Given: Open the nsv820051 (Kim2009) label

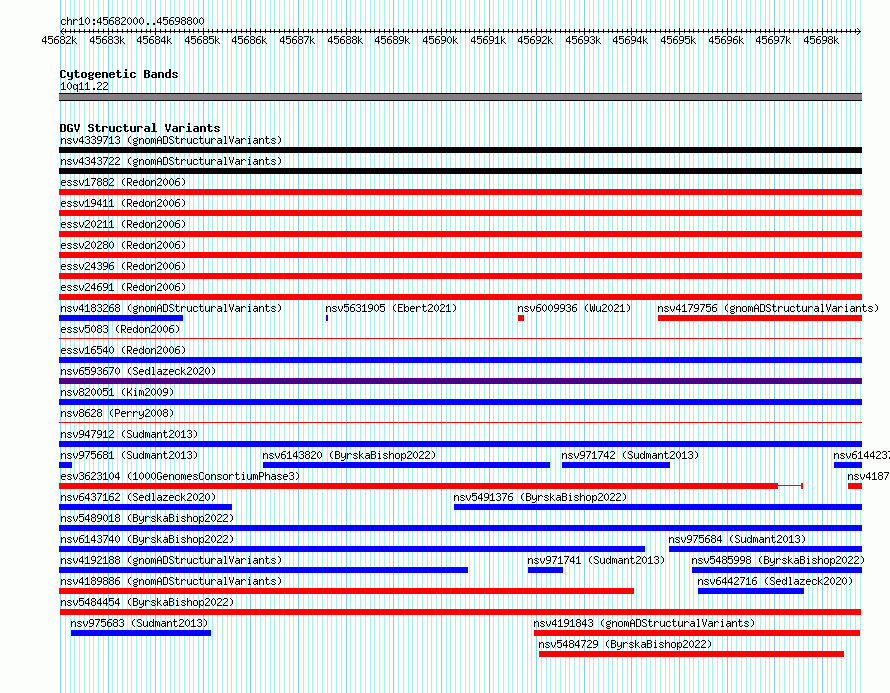Looking at the screenshot, I should (117, 392).
